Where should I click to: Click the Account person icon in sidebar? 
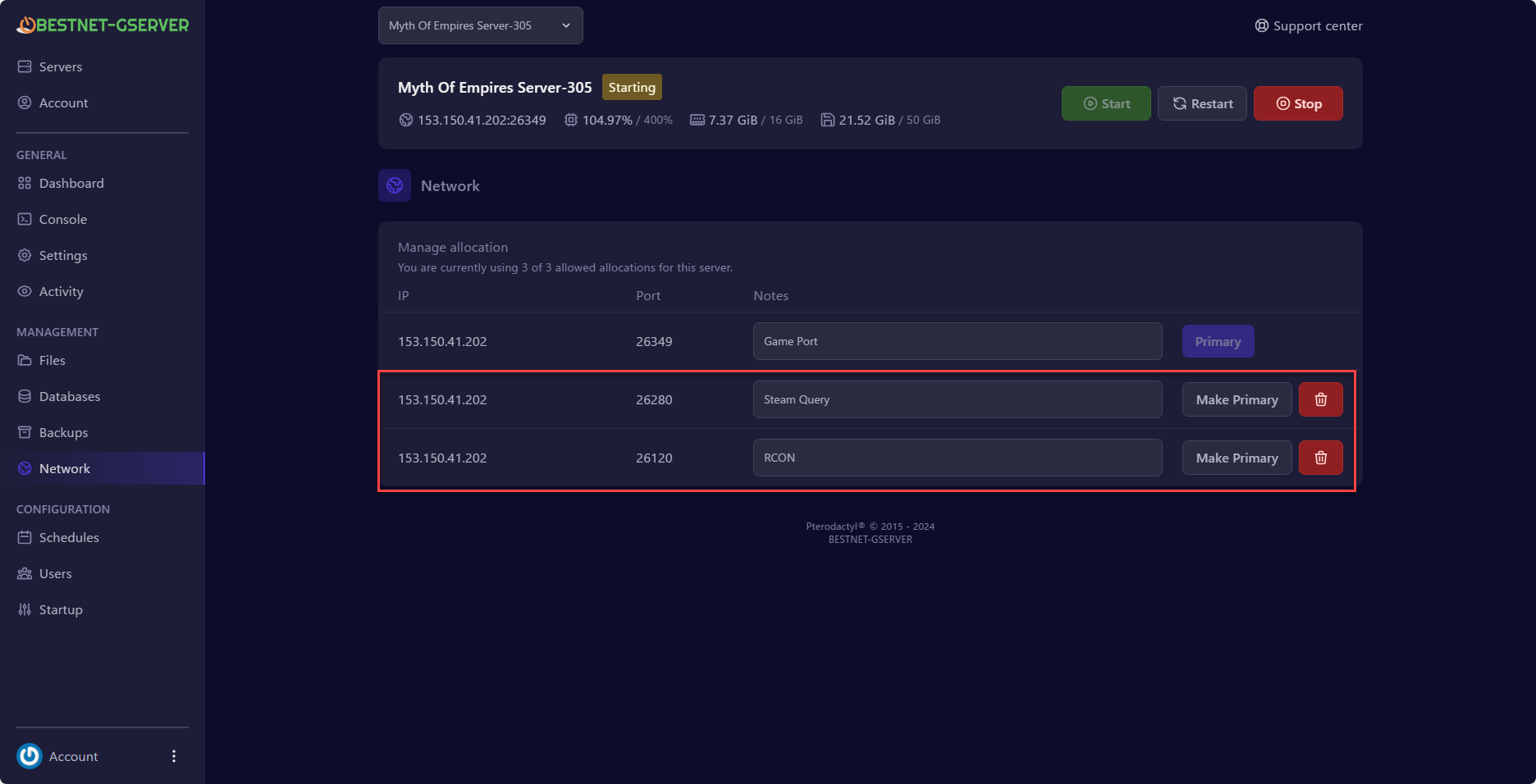25,103
